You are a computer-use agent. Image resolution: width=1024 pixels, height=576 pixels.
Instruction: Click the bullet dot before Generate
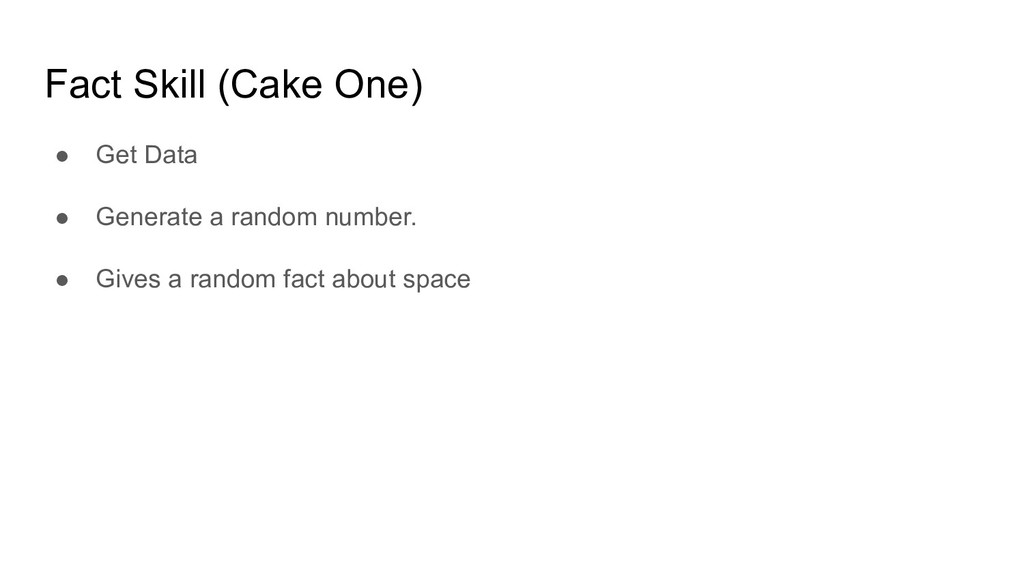click(x=63, y=218)
